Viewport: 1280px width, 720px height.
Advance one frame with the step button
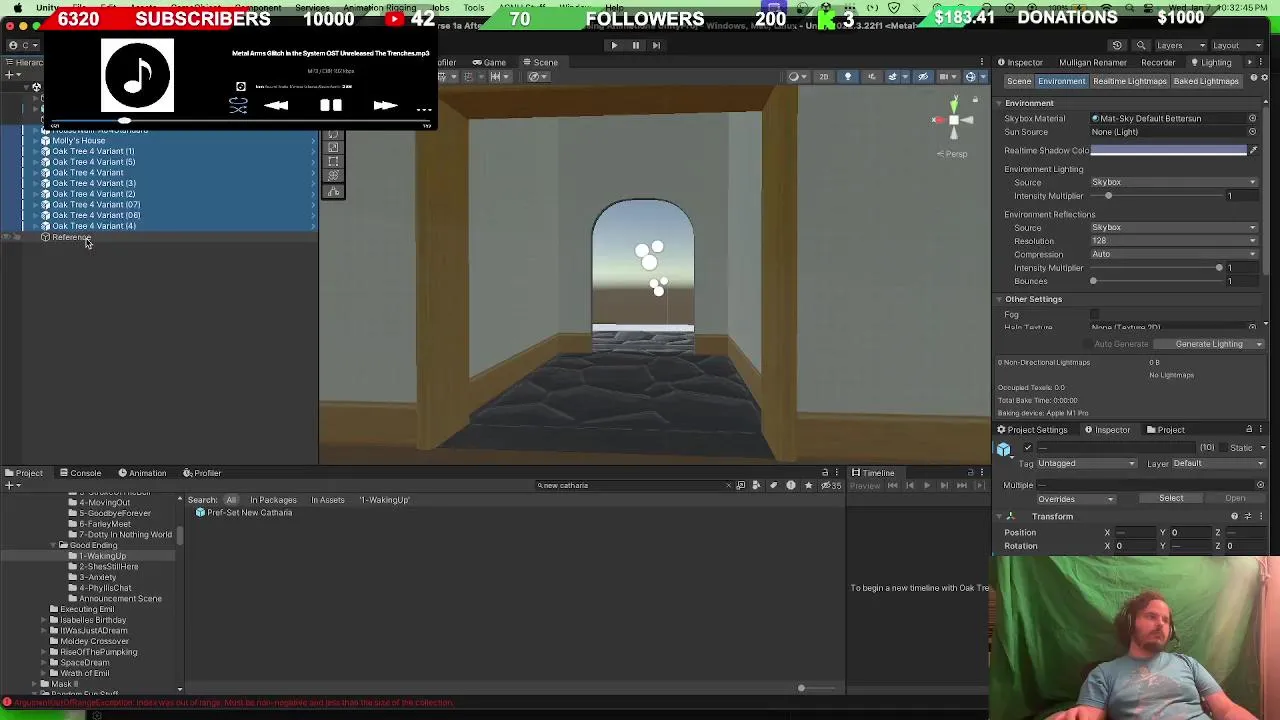pyautogui.click(x=656, y=45)
